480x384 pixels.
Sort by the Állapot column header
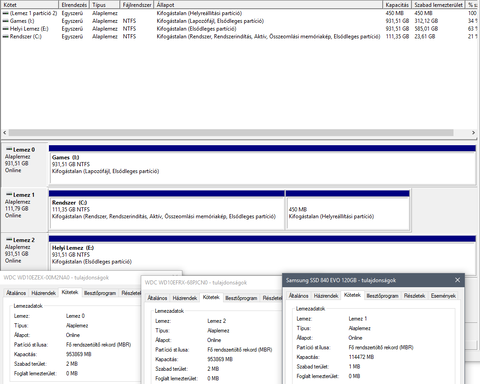click(268, 5)
